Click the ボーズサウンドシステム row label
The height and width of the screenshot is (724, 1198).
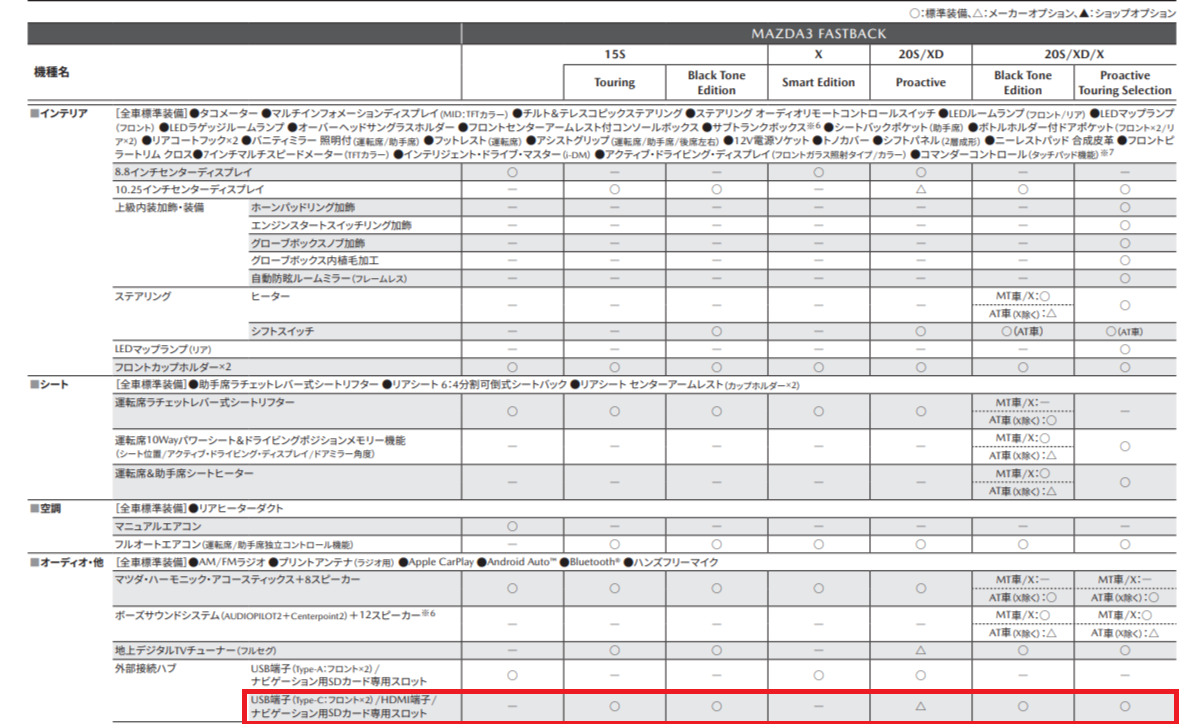274,615
